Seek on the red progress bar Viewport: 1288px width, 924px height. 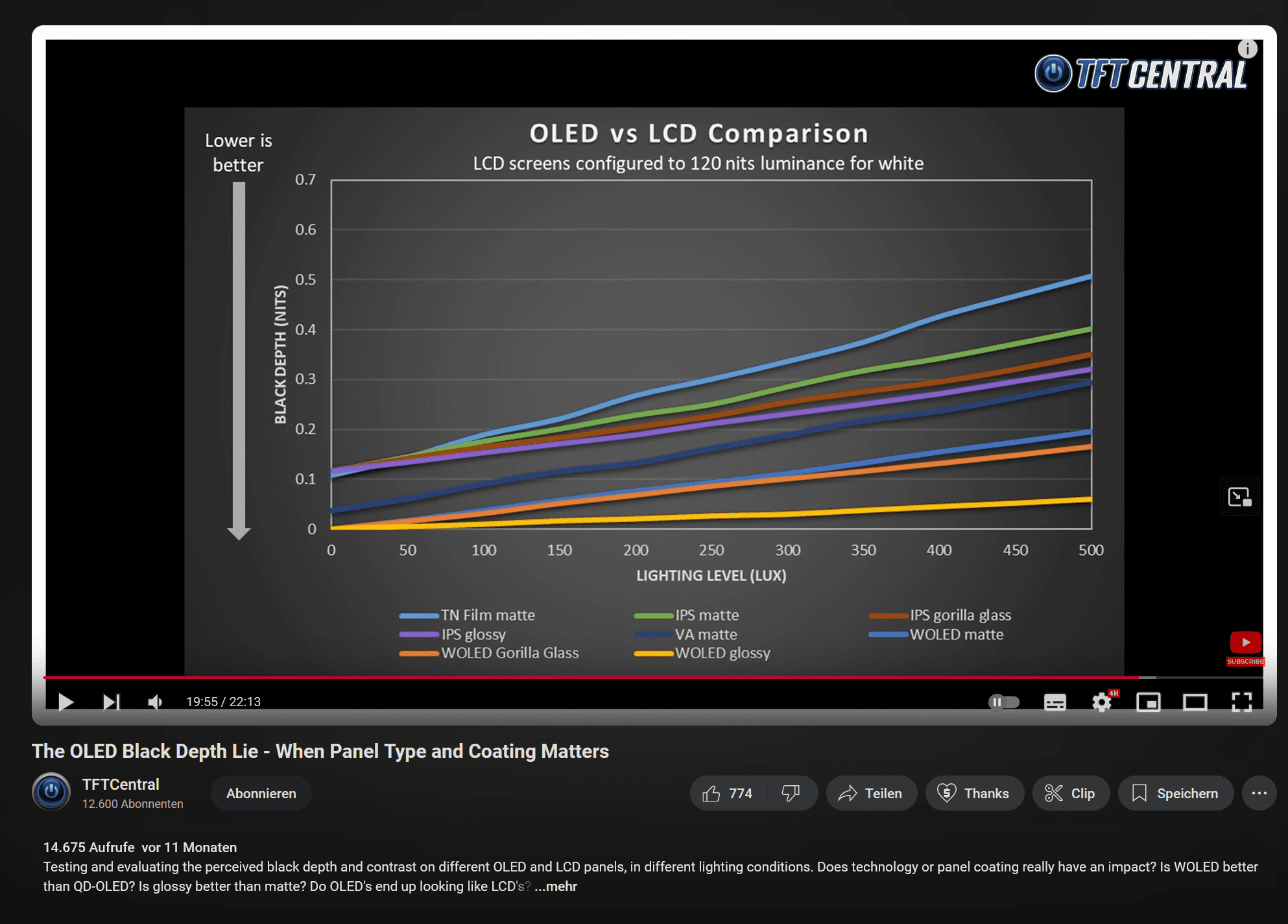click(590, 677)
